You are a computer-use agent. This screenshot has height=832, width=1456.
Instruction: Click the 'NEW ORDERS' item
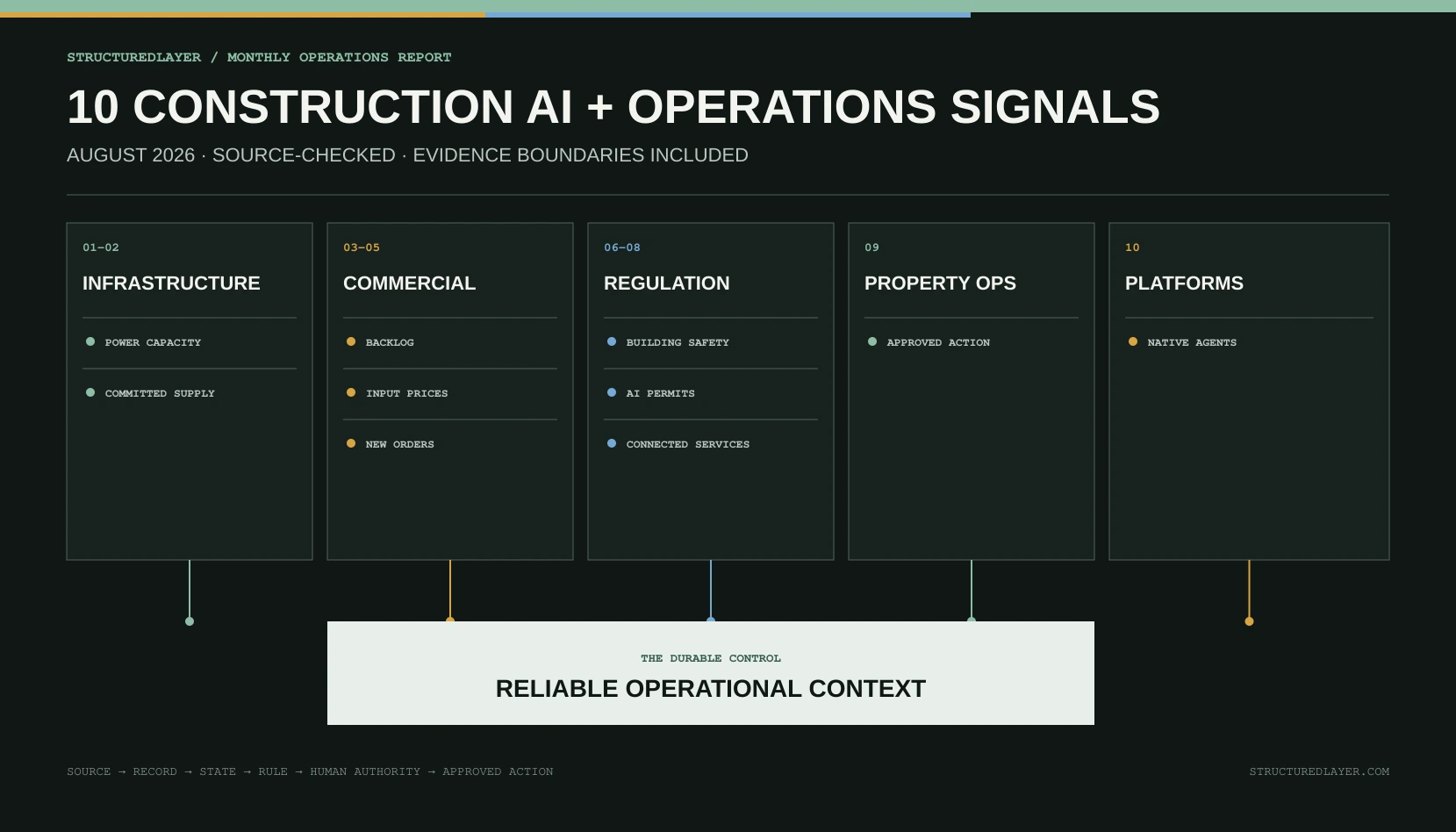399,444
